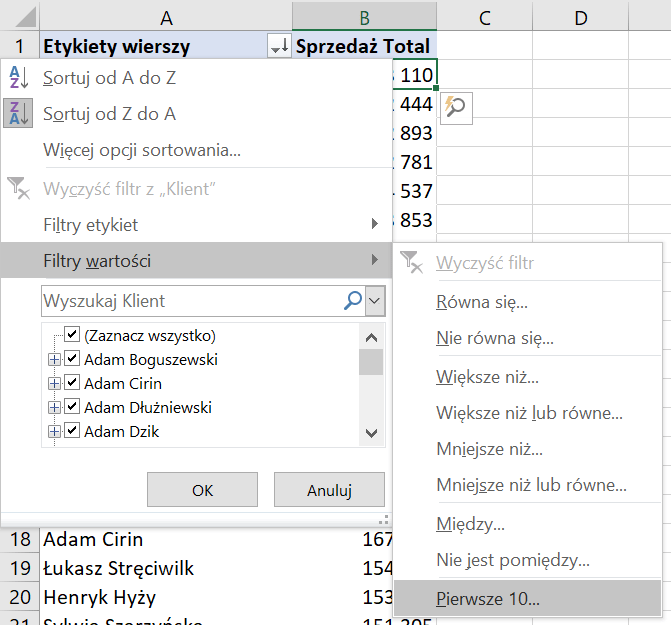Click the Sort A to Z icon

[x=19, y=78]
